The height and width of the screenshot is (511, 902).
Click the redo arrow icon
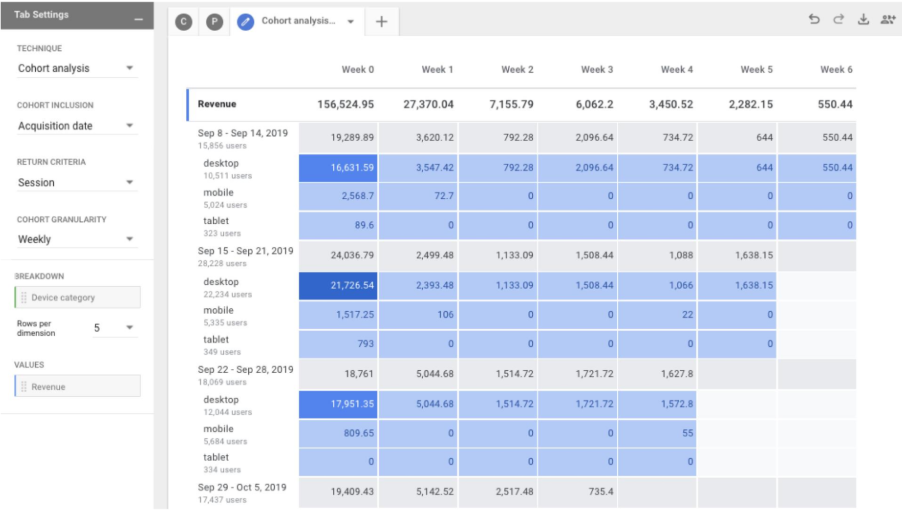[838, 20]
